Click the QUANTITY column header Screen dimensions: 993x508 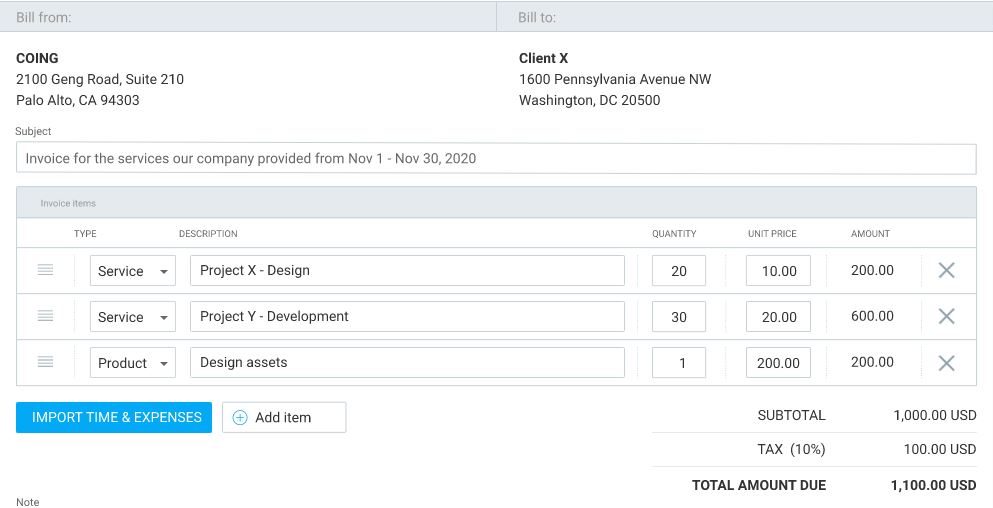pos(674,234)
